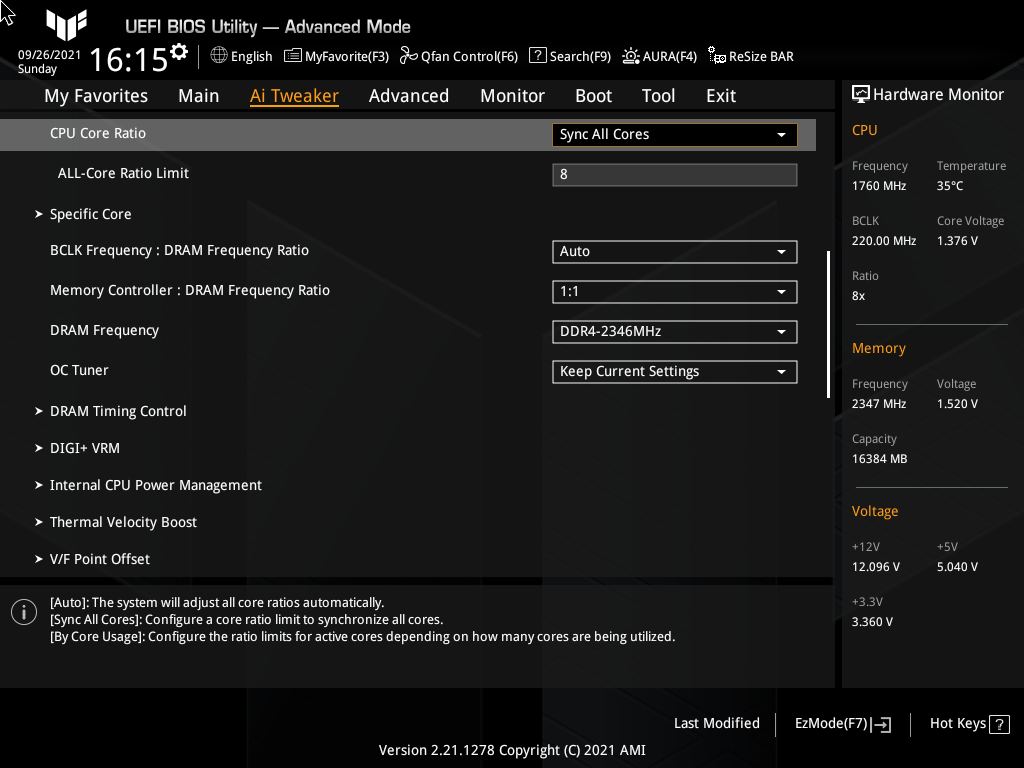Screen dimensions: 1024x768
Task: Click +12V value 12.096 V
Action: [876, 567]
